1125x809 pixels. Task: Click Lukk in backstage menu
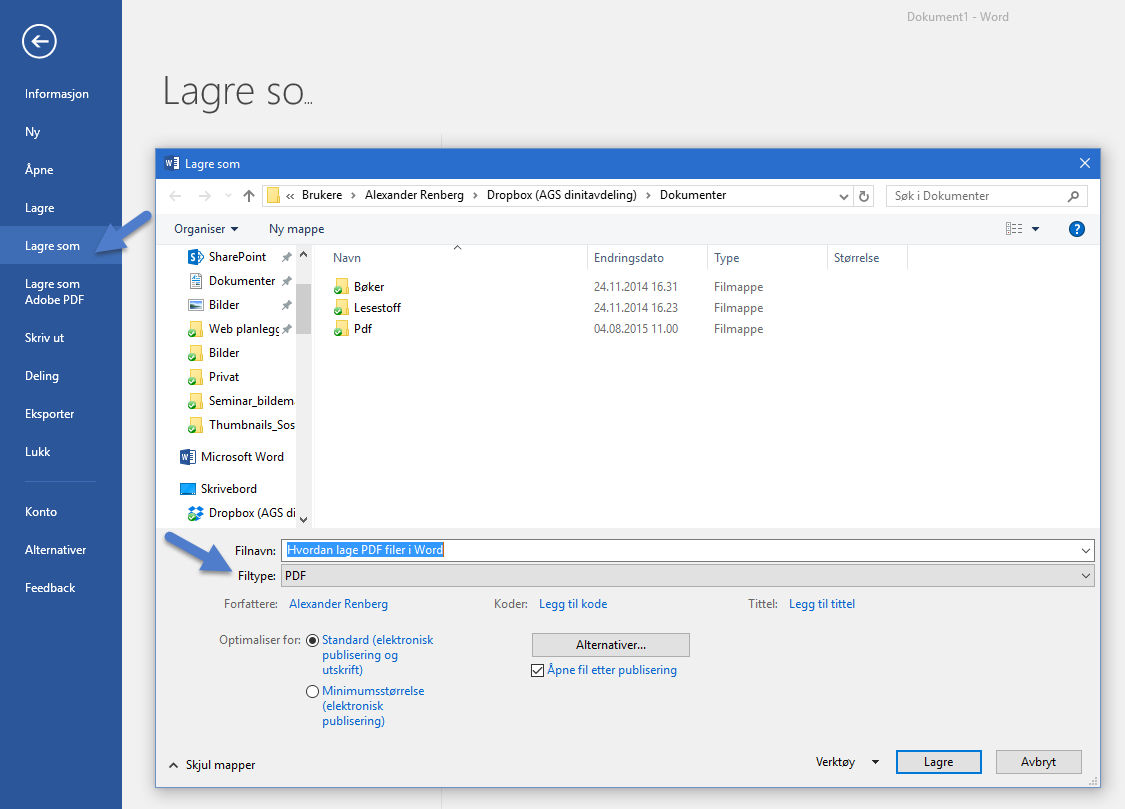coord(37,452)
